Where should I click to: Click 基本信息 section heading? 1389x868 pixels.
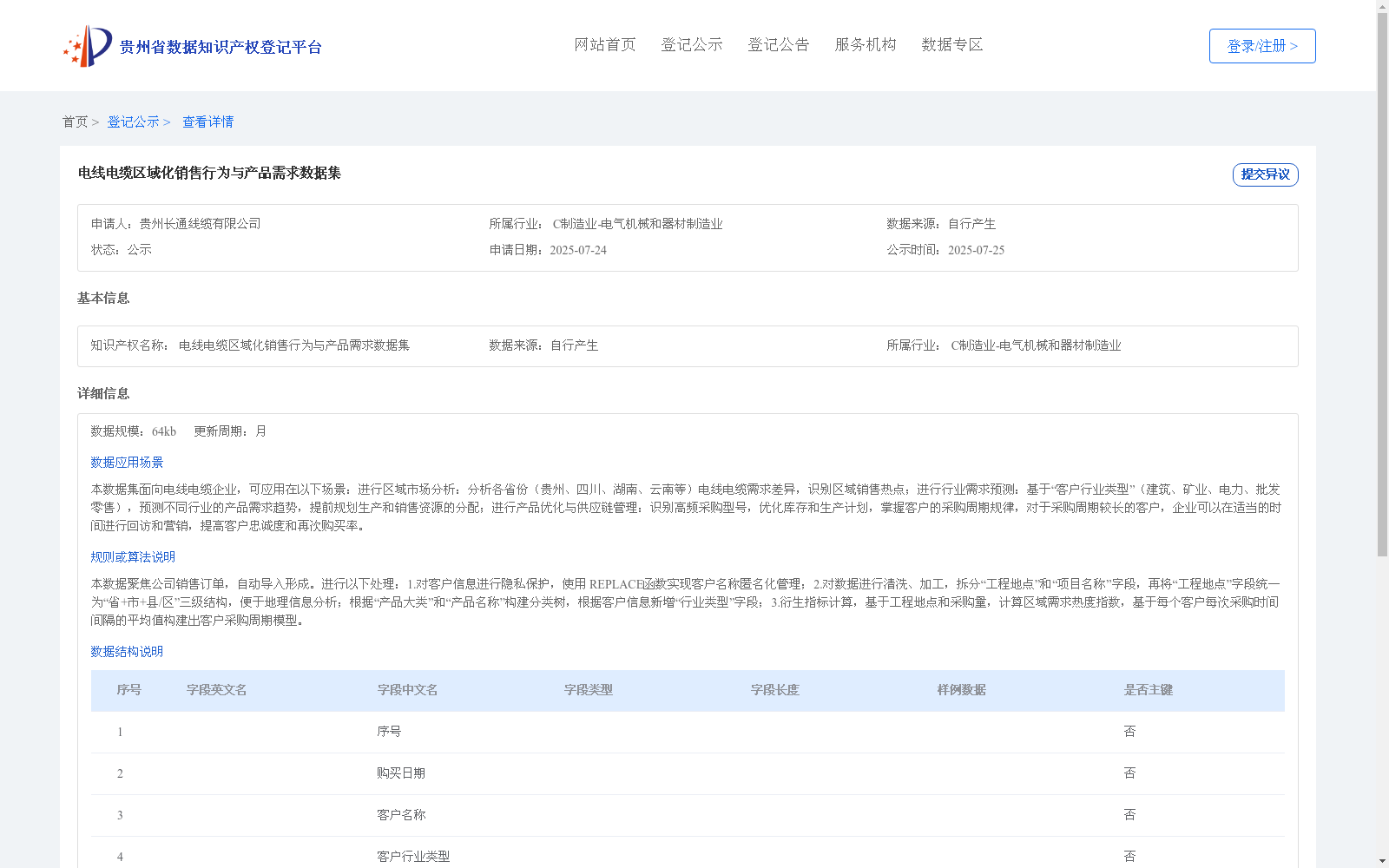tap(103, 298)
